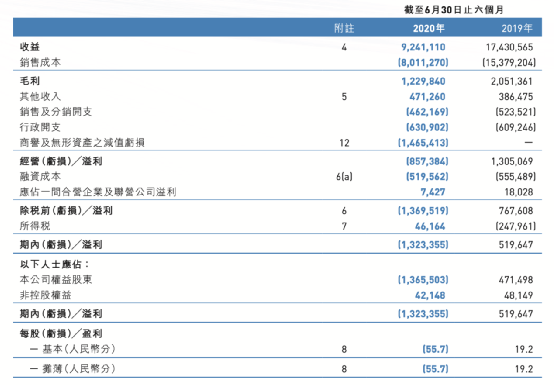The width and height of the screenshot is (554, 385).
Task: Click the (1,465,413) impairment value
Action: [x=423, y=143]
